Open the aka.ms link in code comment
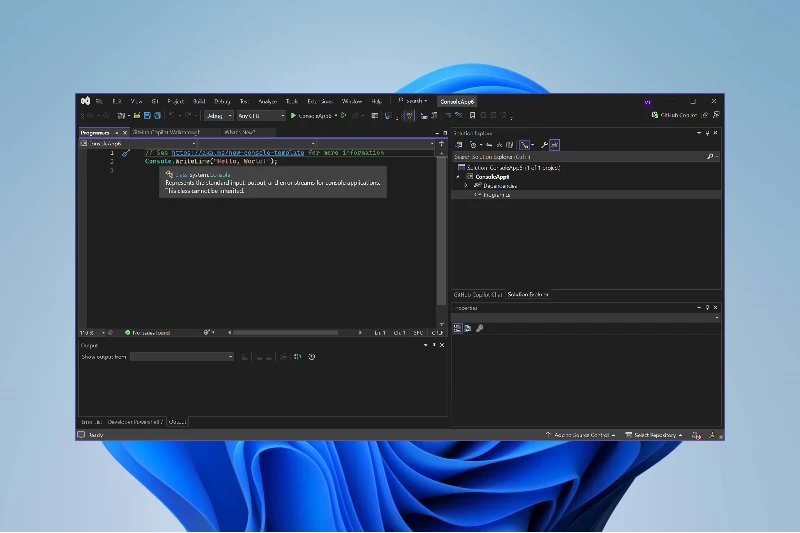800x533 pixels. (x=238, y=153)
